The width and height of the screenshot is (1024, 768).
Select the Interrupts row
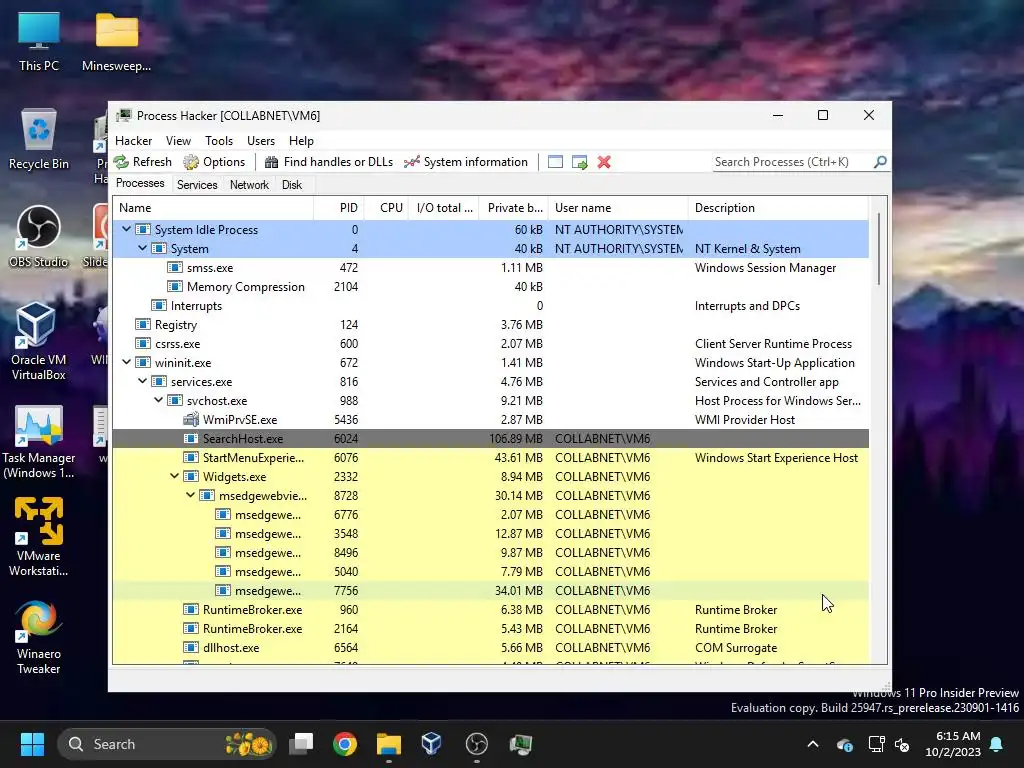(x=490, y=306)
